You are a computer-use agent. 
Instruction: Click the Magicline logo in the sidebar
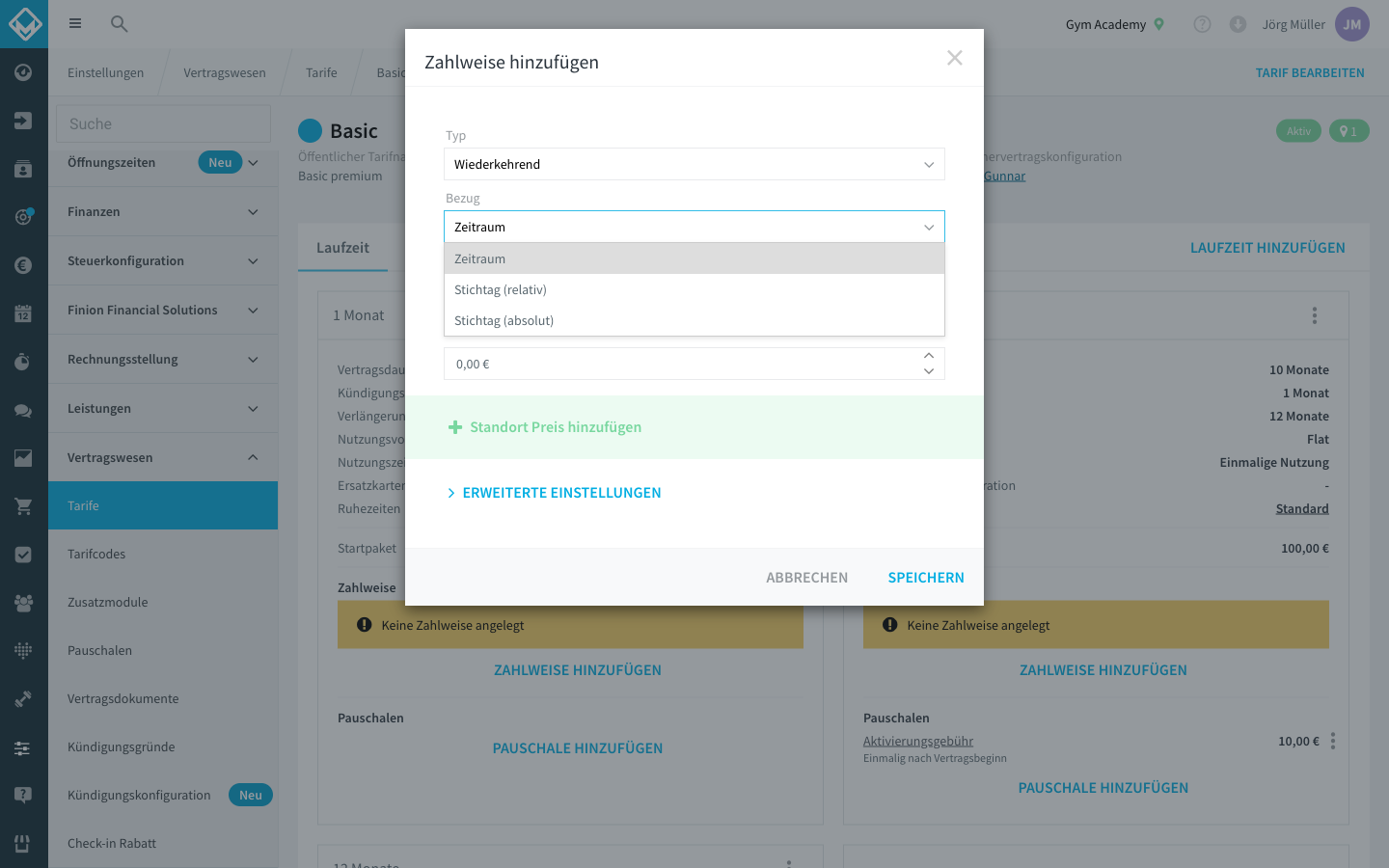click(24, 24)
